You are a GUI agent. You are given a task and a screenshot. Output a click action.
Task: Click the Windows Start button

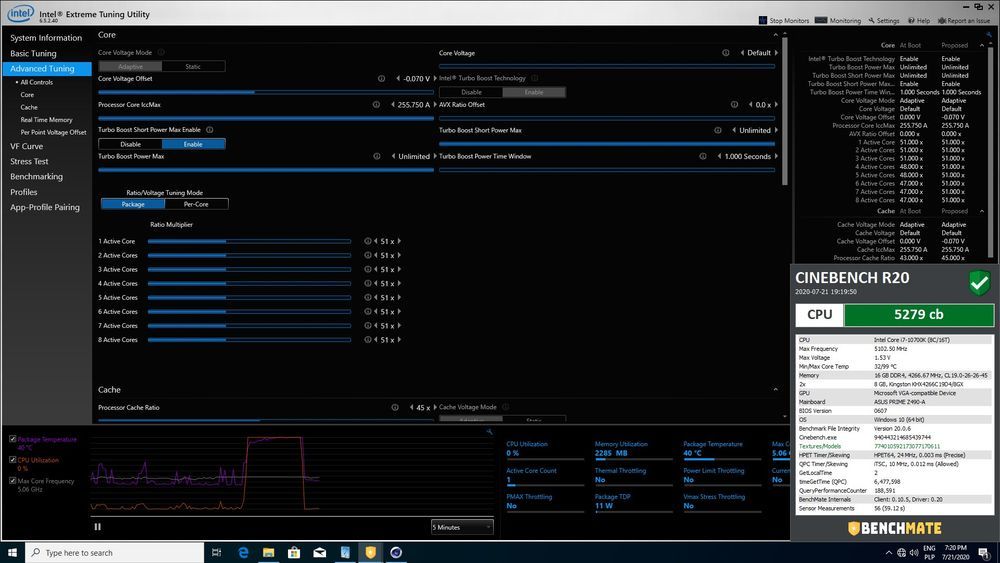click(x=12, y=553)
